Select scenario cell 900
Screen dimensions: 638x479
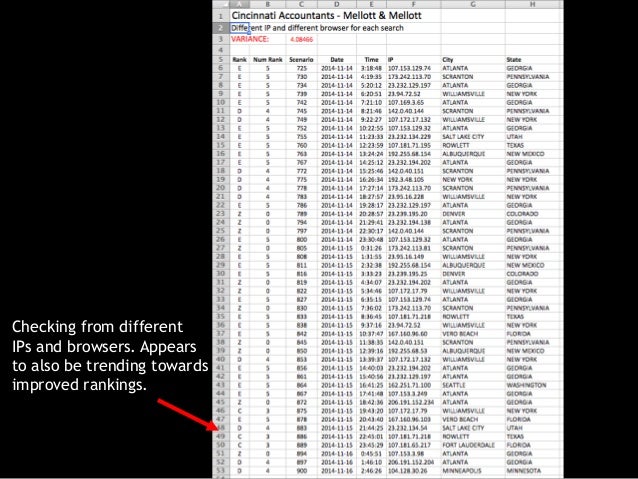coord(302,470)
